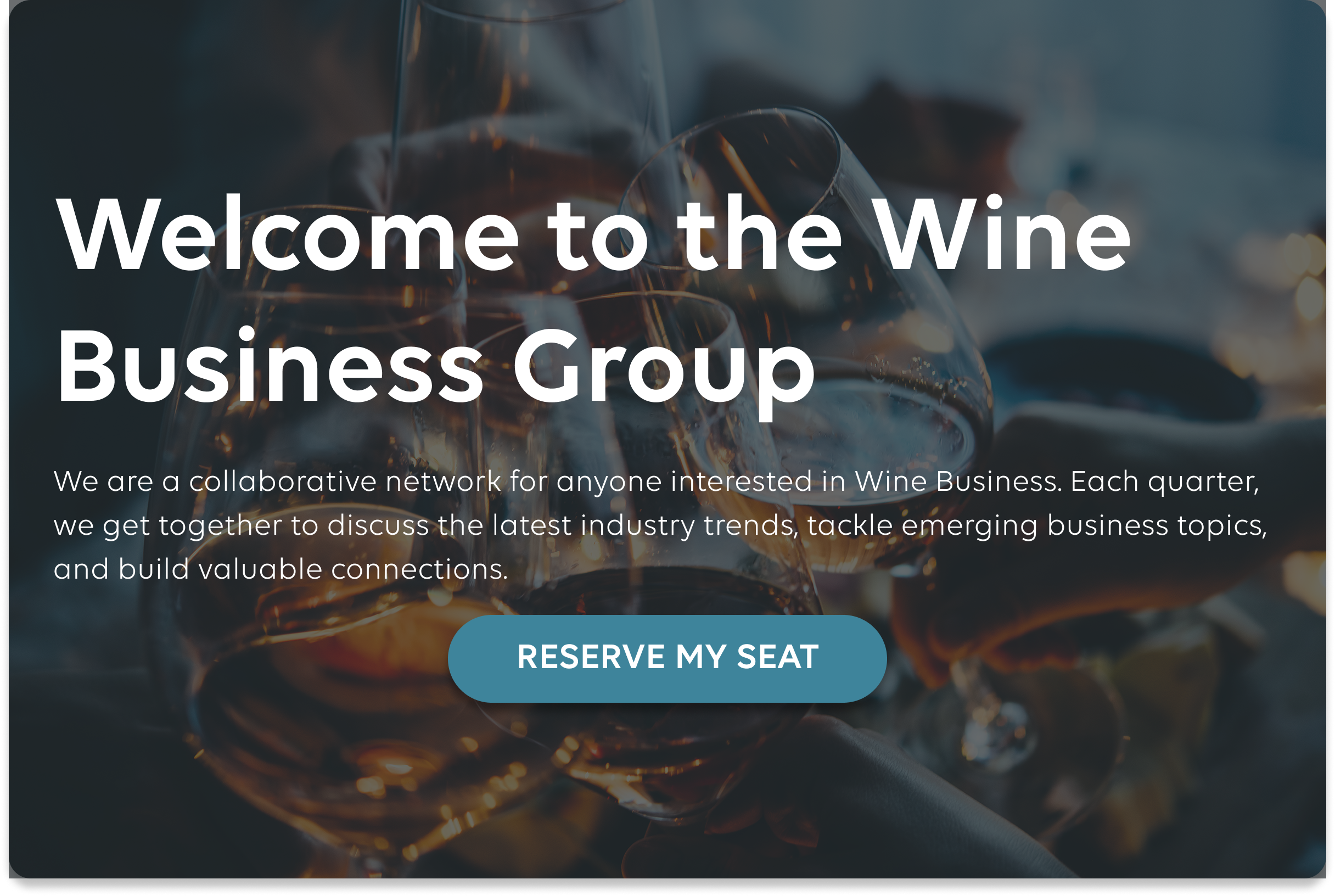
Task: Click the "Welcome to the Wine" heading line
Action: coord(593,233)
